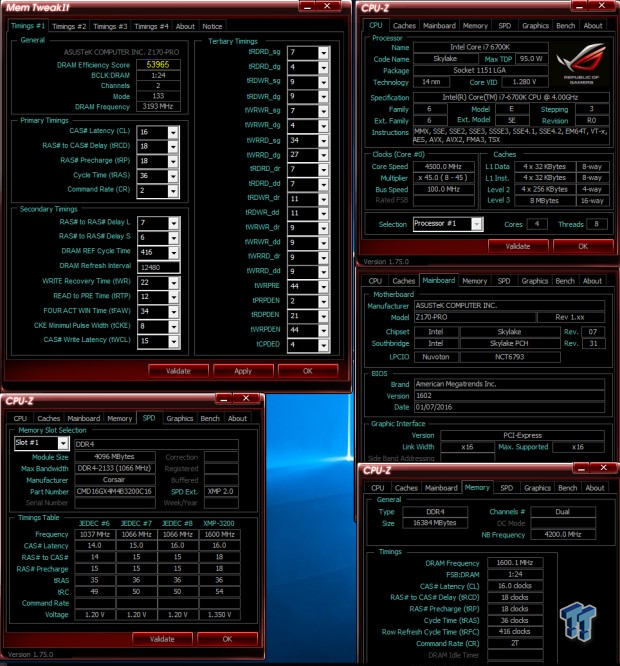Open tWRRD_sg dropdown showing 34

pyautogui.click(x=324, y=141)
